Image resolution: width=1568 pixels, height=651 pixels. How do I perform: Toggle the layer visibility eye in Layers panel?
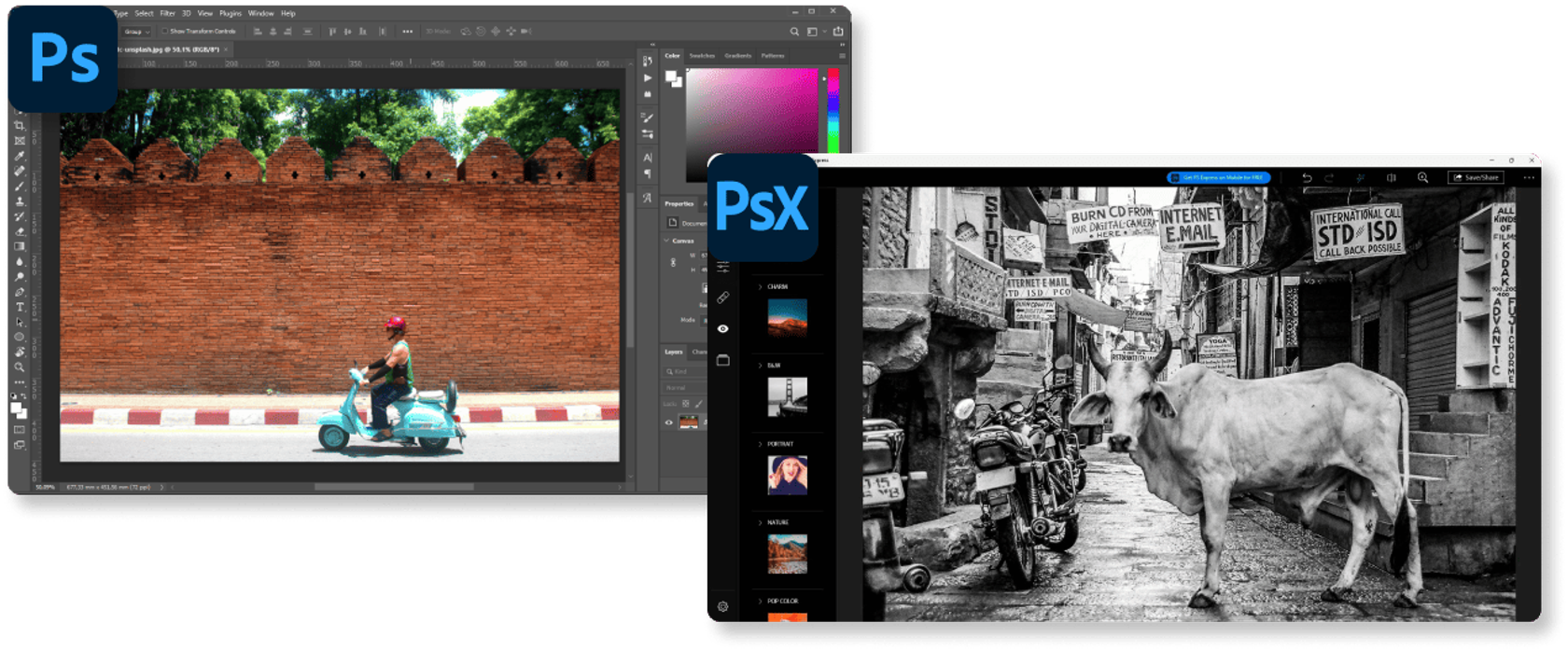668,422
